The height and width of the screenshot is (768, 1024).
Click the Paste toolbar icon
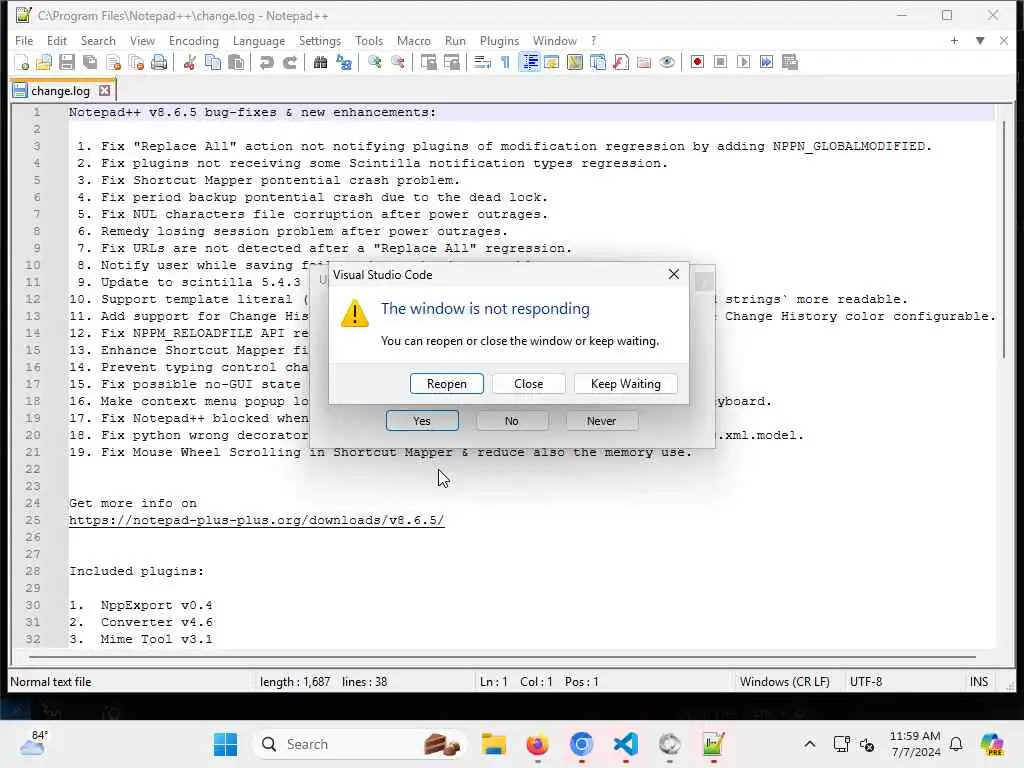point(236,63)
